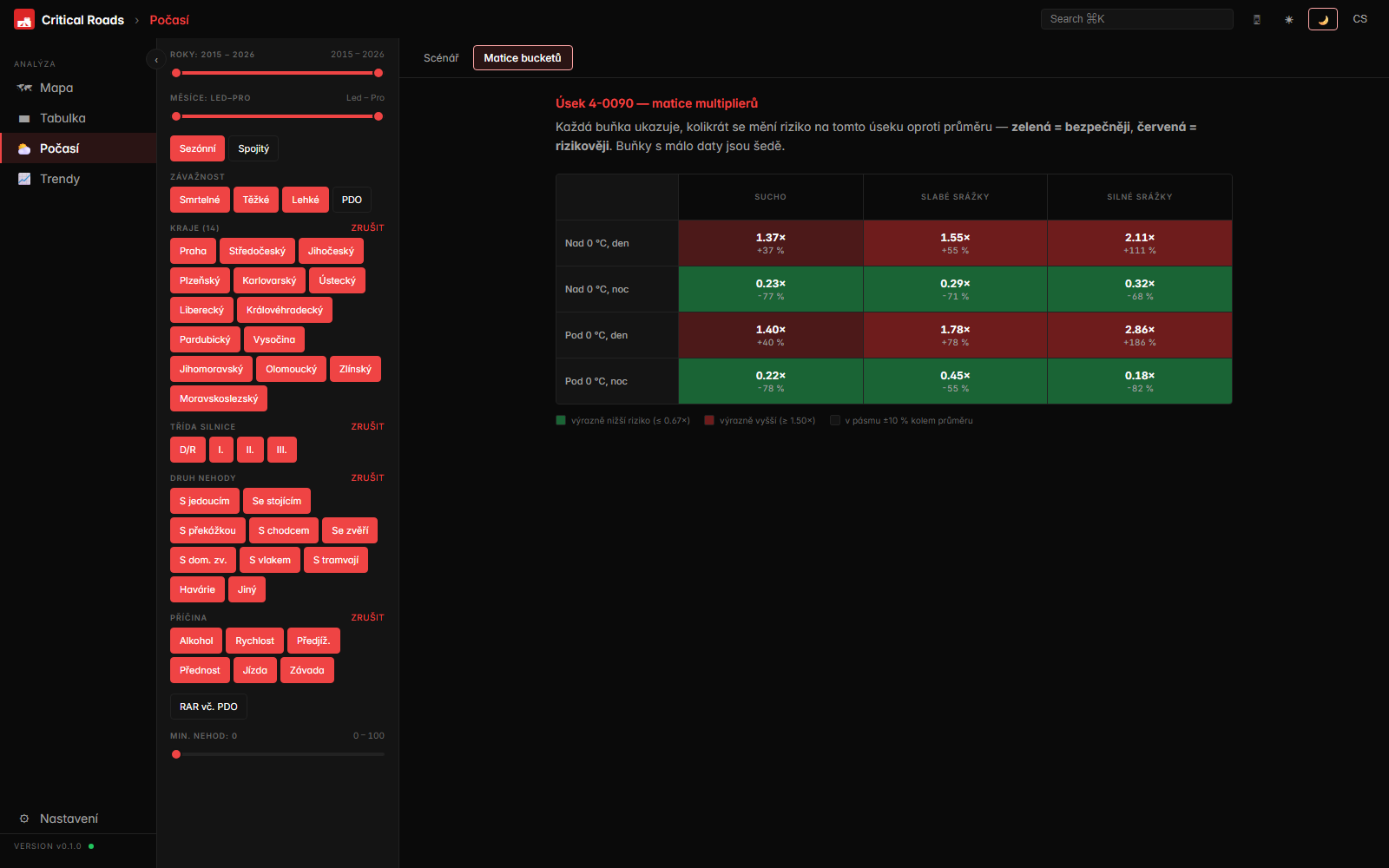The image size is (1389, 868).
Task: Choose the system theme monitor icon
Action: (1256, 19)
